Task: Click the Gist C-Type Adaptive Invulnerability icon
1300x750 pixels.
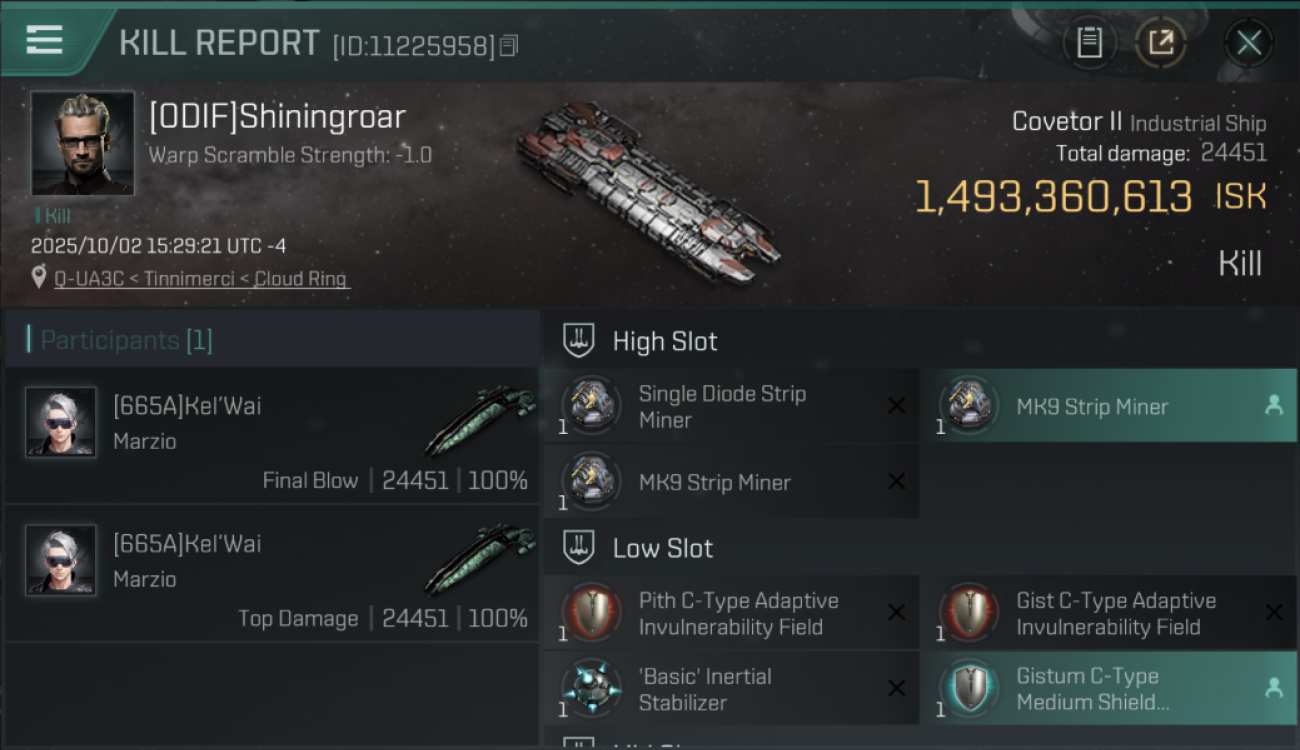Action: tap(968, 613)
